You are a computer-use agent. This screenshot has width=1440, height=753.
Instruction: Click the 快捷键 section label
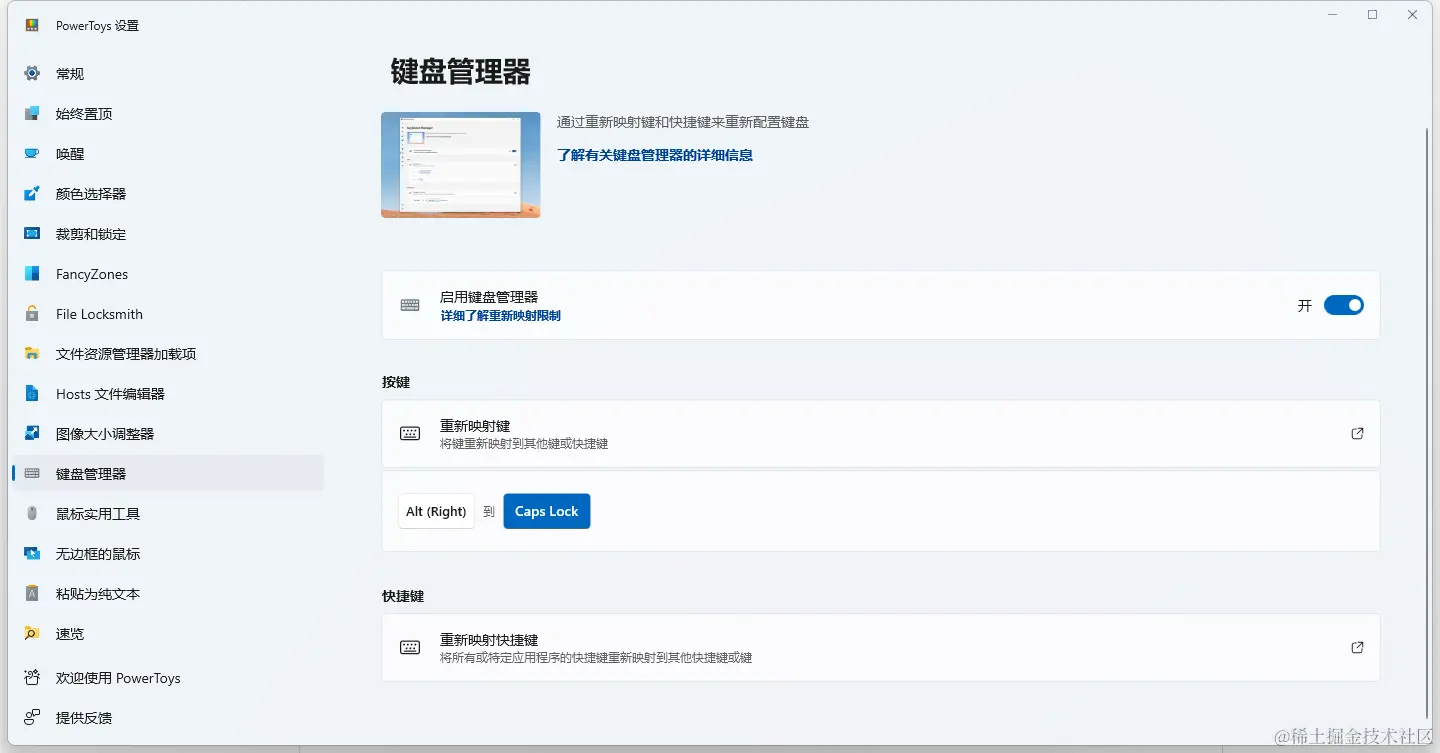point(403,596)
